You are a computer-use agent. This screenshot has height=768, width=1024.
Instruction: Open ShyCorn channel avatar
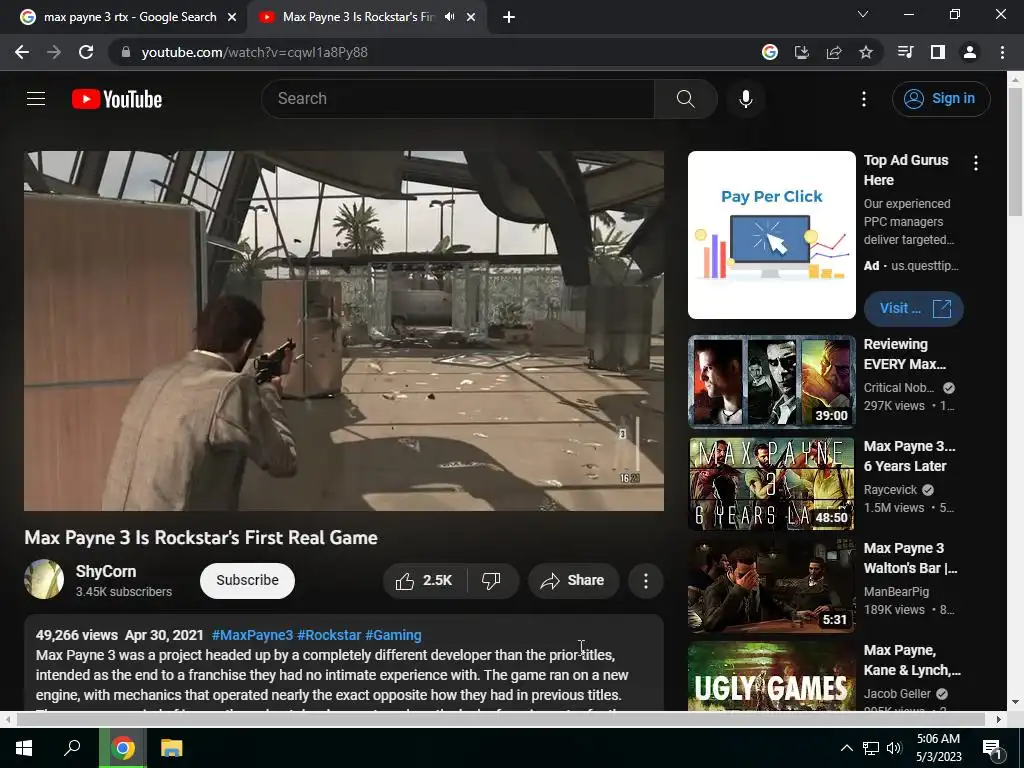[x=44, y=579]
